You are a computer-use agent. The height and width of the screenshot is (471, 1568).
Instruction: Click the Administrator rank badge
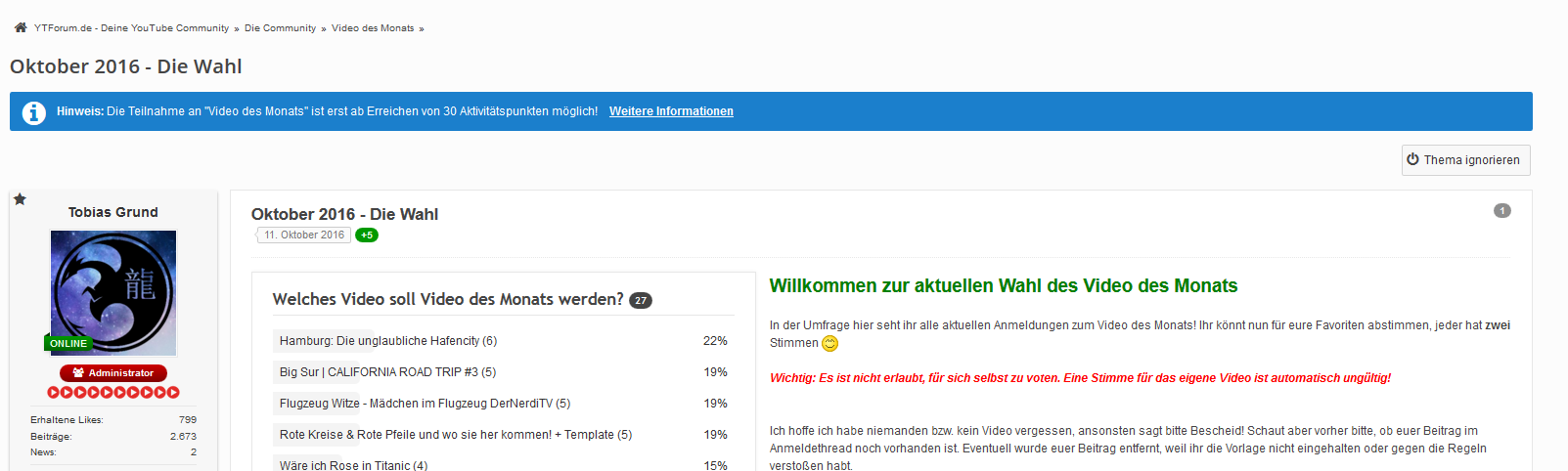[x=113, y=373]
